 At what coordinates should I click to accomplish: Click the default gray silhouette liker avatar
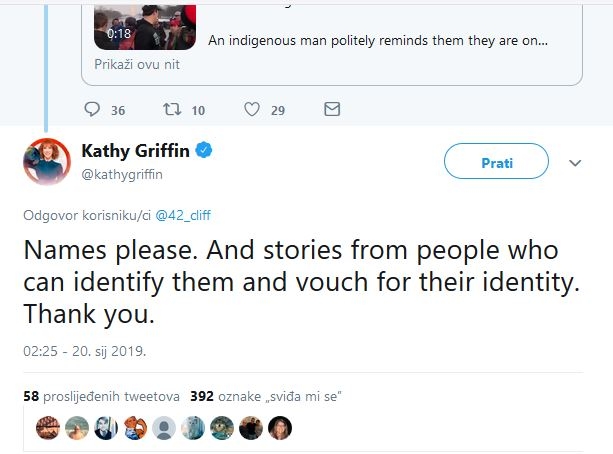163,428
